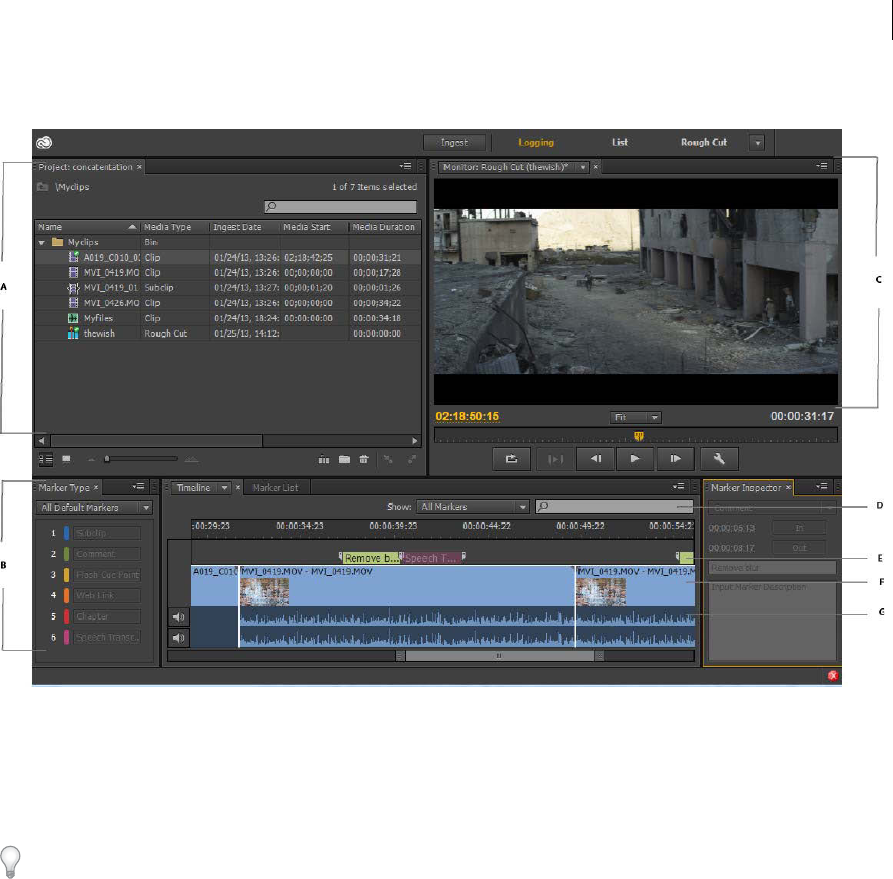This screenshot has width=893, height=879.
Task: Open the Project panel menu icon
Action: point(405,166)
